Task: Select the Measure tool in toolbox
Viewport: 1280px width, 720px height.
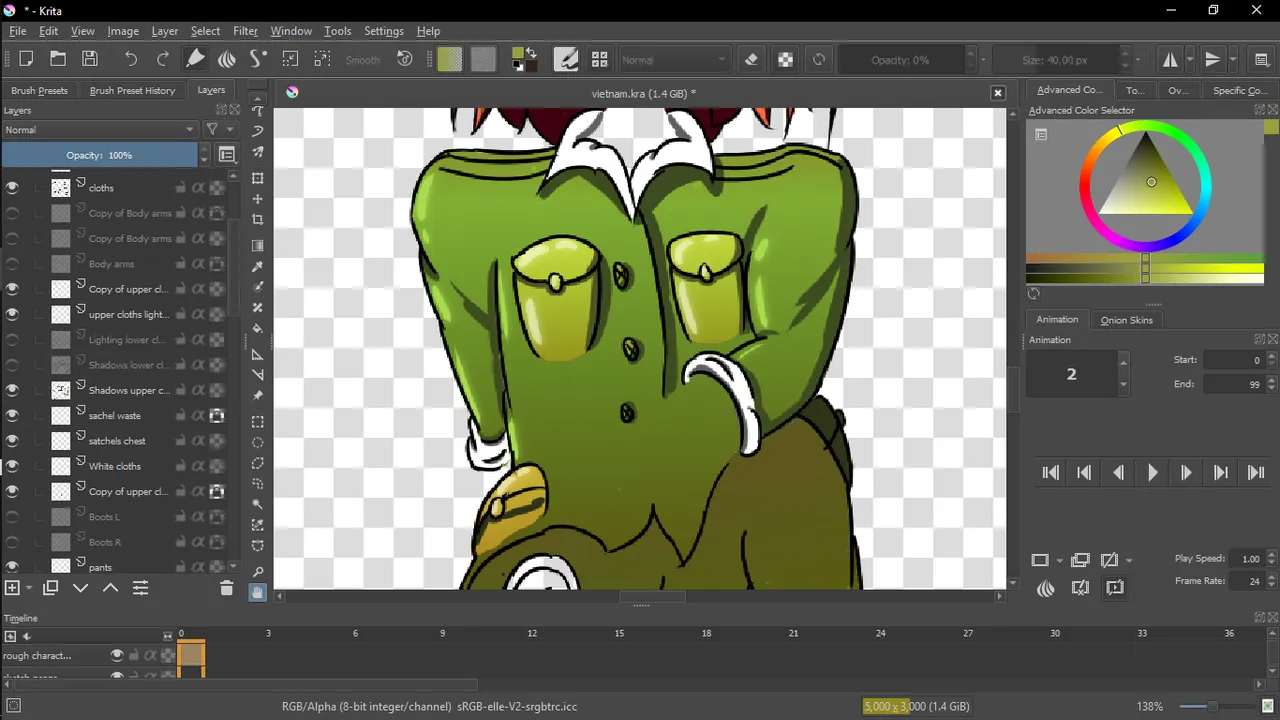Action: tap(258, 374)
